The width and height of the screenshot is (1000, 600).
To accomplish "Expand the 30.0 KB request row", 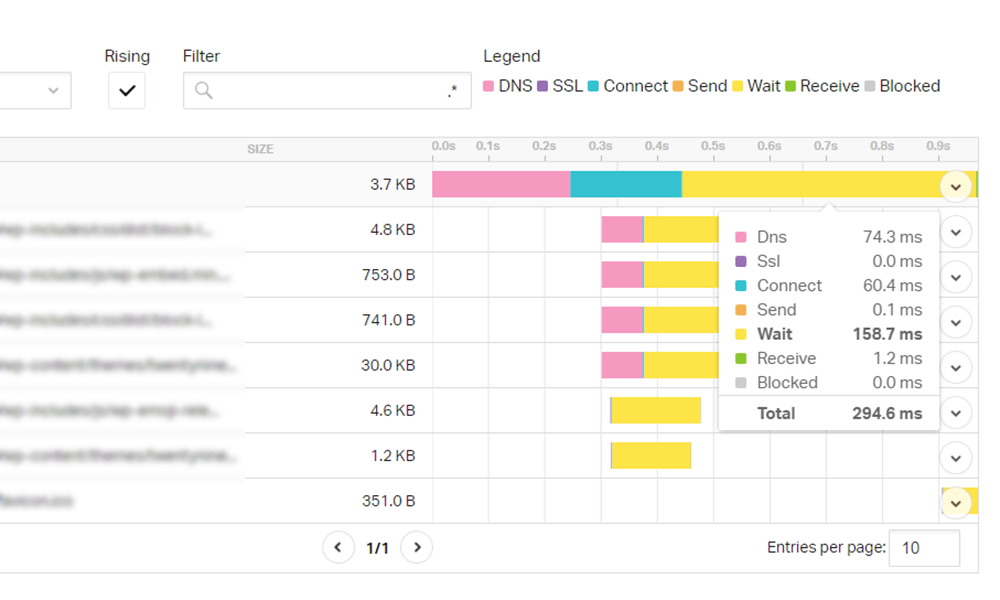I will click(x=955, y=367).
